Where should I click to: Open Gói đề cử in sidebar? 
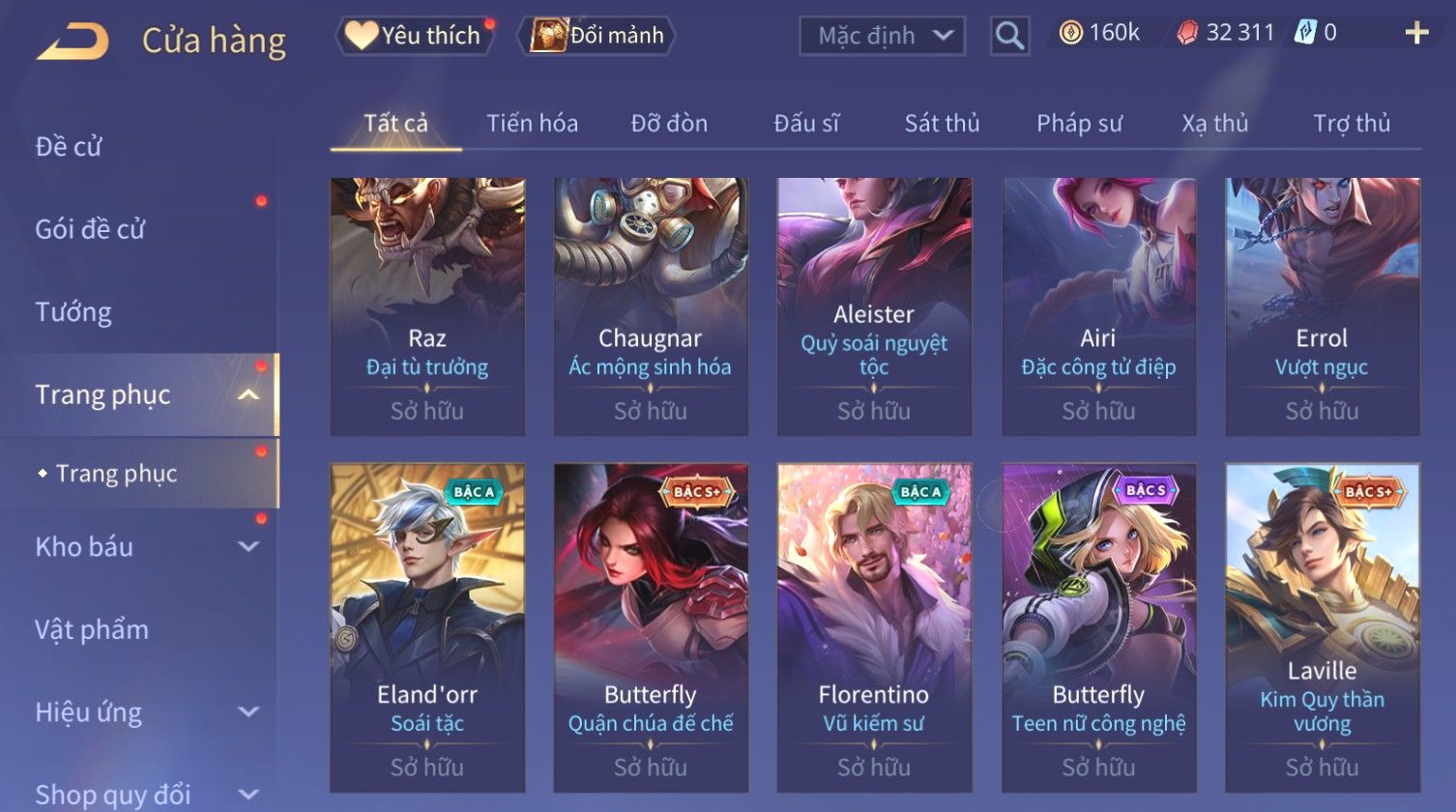tap(90, 230)
